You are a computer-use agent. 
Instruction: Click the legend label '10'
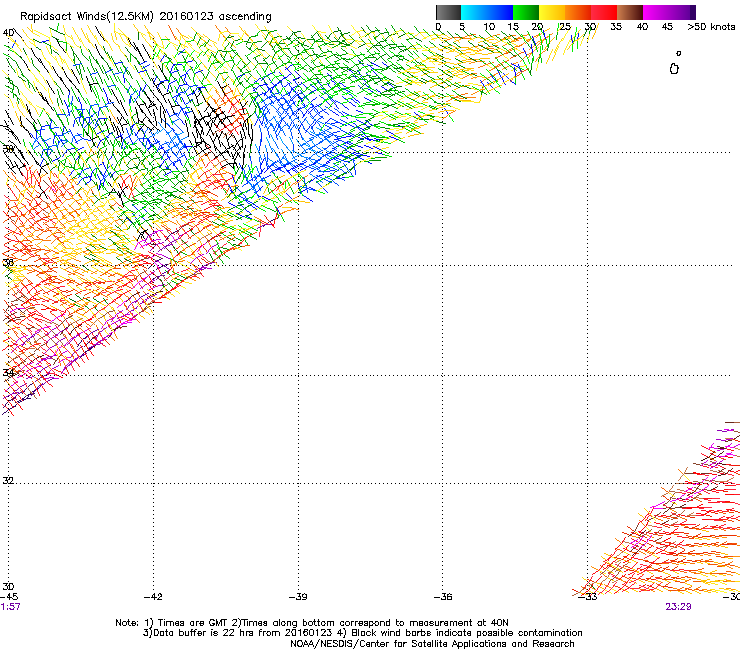(489, 27)
